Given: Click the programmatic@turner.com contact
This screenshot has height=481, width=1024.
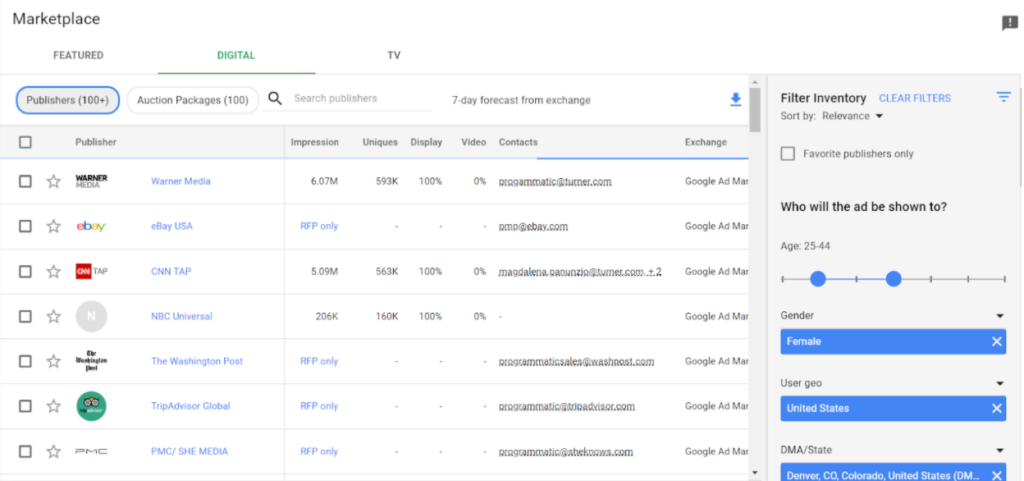Looking at the screenshot, I should click(x=555, y=181).
